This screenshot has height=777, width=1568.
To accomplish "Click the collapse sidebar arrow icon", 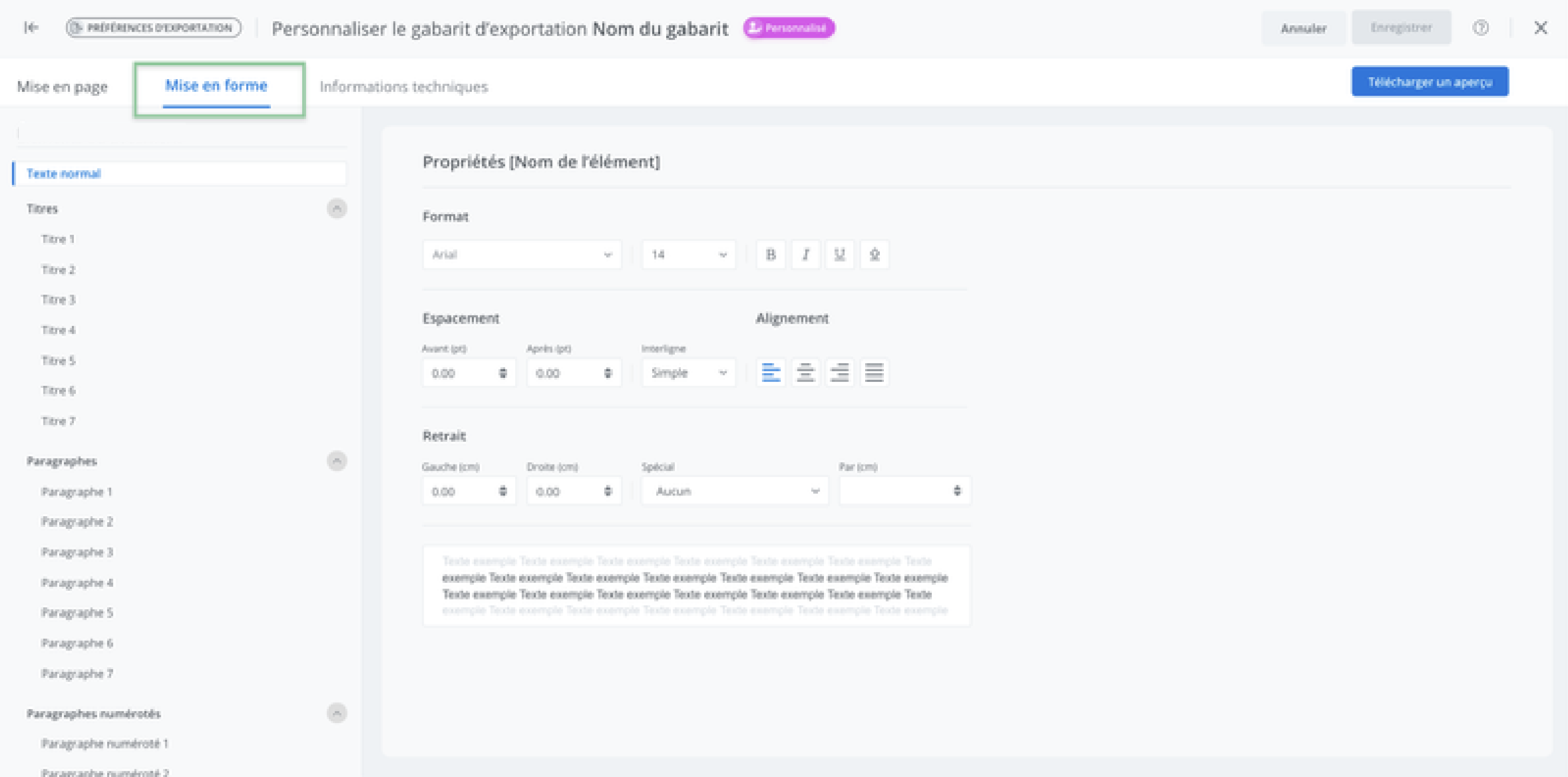I will (31, 27).
